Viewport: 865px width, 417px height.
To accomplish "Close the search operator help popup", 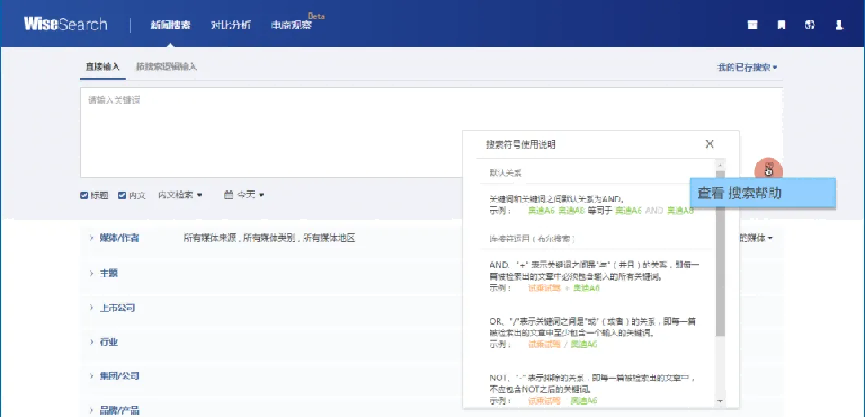I will 709,144.
